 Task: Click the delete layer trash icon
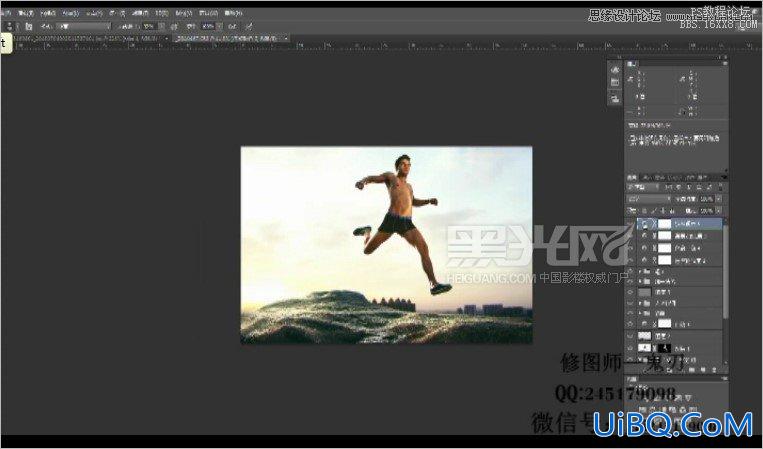[714, 370]
